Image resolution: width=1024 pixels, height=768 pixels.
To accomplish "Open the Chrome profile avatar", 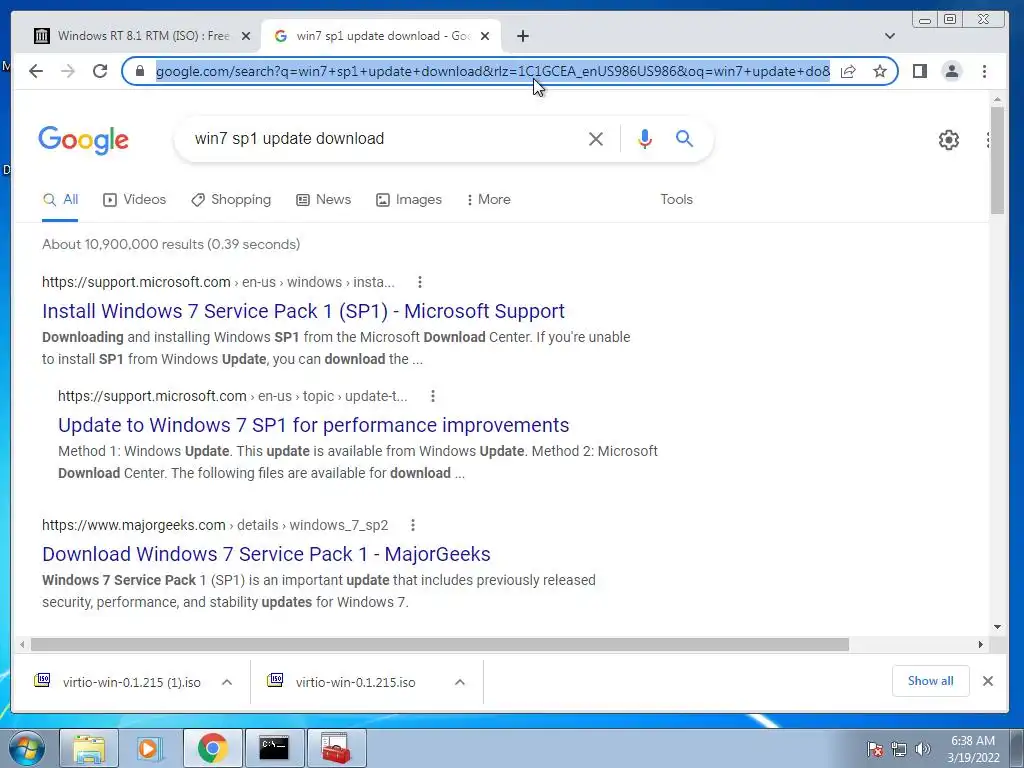I will (952, 71).
